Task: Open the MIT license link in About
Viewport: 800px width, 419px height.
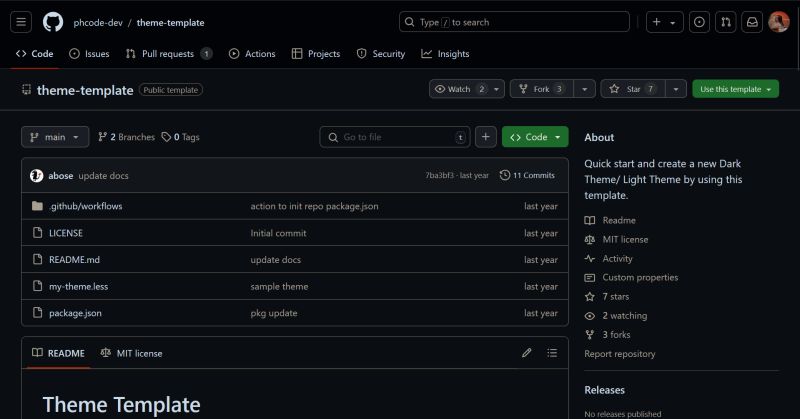Action: (616, 239)
